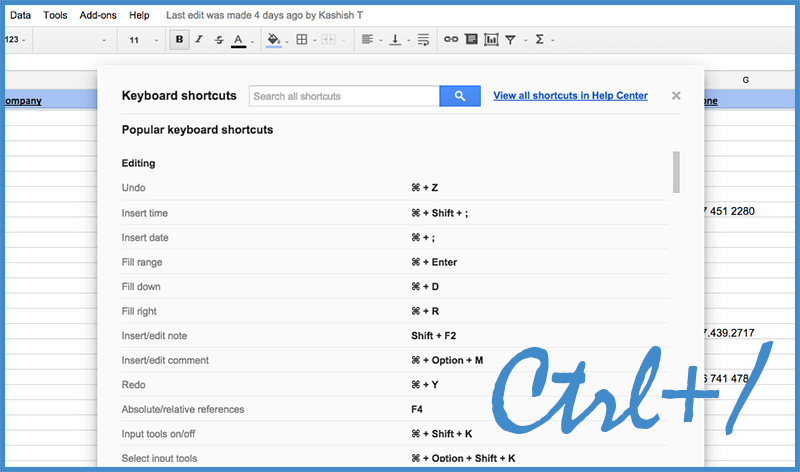
Task: Click the Fill right row
Action: click(395, 311)
